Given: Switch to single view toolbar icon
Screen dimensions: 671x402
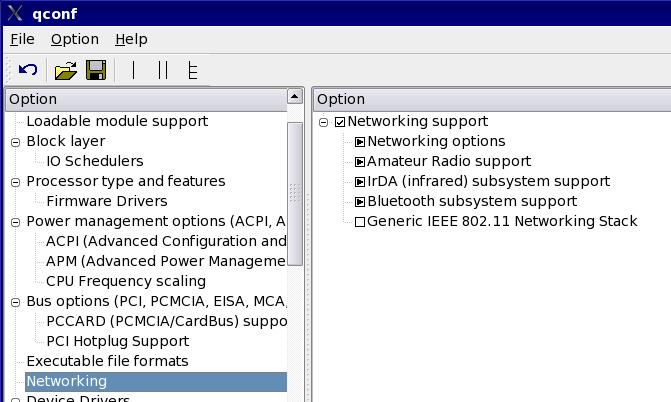Looking at the screenshot, I should [134, 70].
